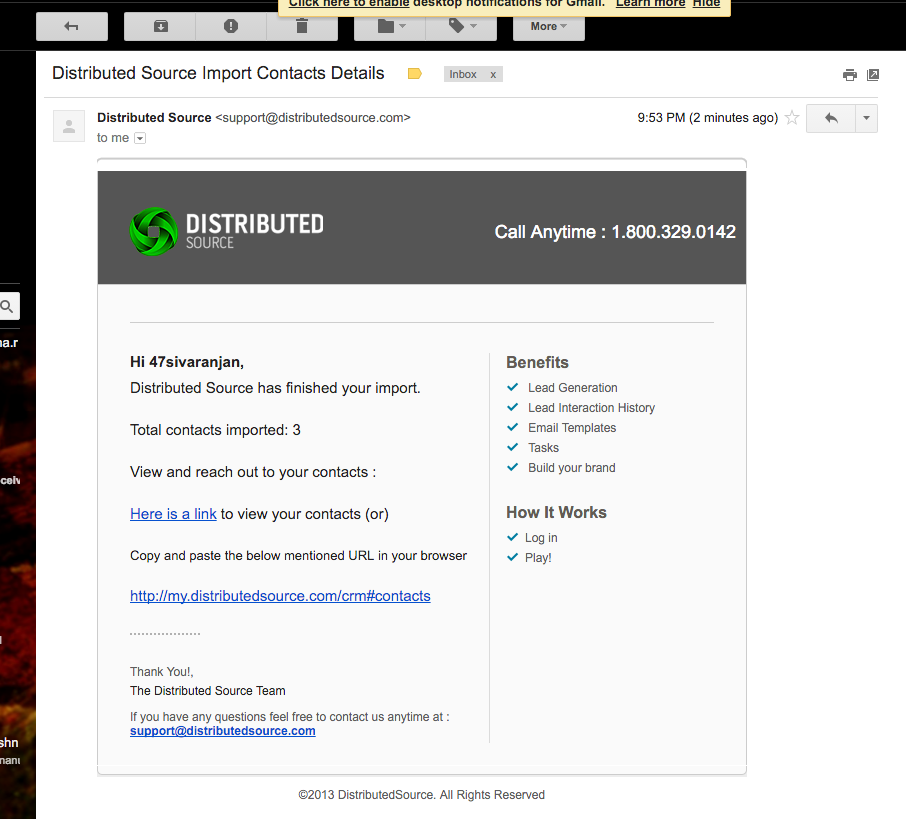Screen dimensions: 906x819
Task: Open the More actions menu
Action: tap(548, 27)
